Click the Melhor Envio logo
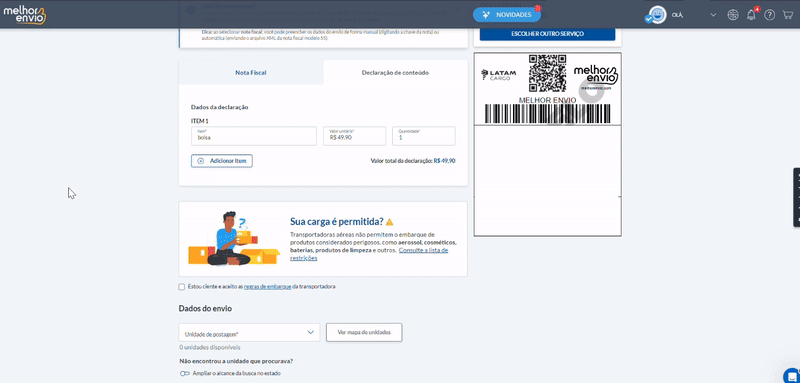 tap(24, 14)
